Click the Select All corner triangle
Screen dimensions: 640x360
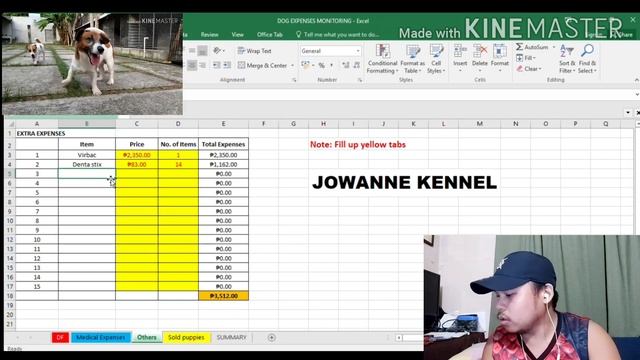tap(11, 124)
